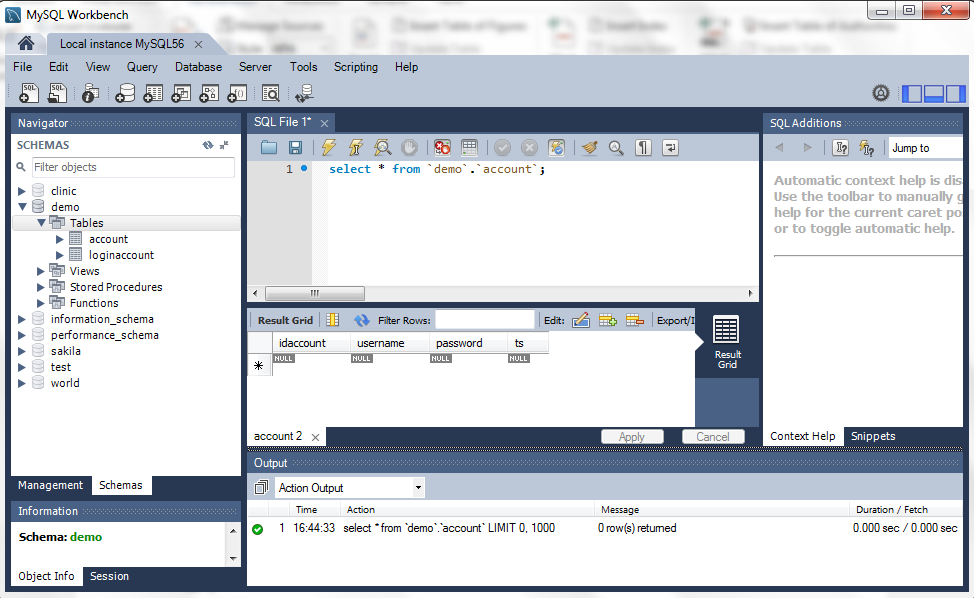Click the Cancel button
974x598 pixels.
click(x=712, y=437)
